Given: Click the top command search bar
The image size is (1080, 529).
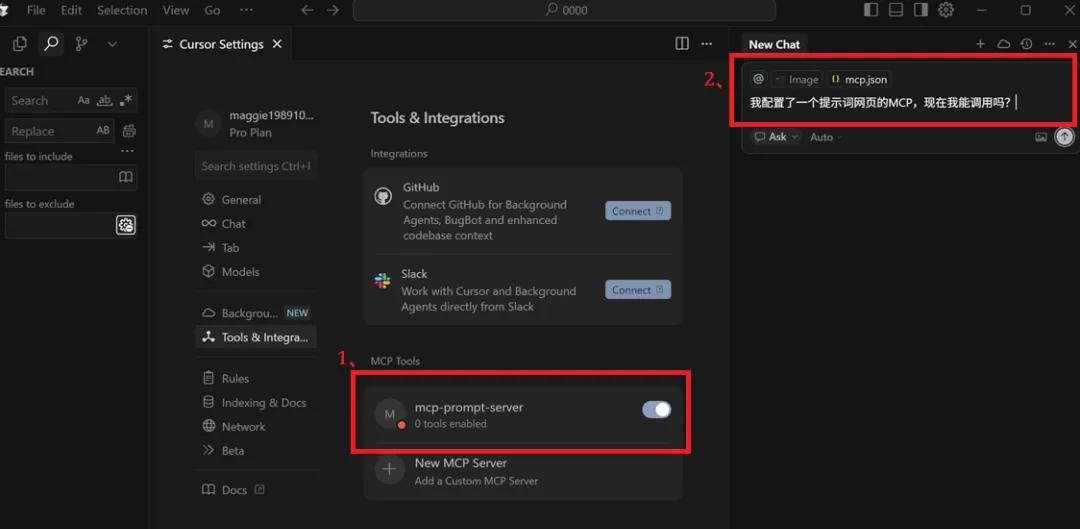Looking at the screenshot, I should coord(564,10).
